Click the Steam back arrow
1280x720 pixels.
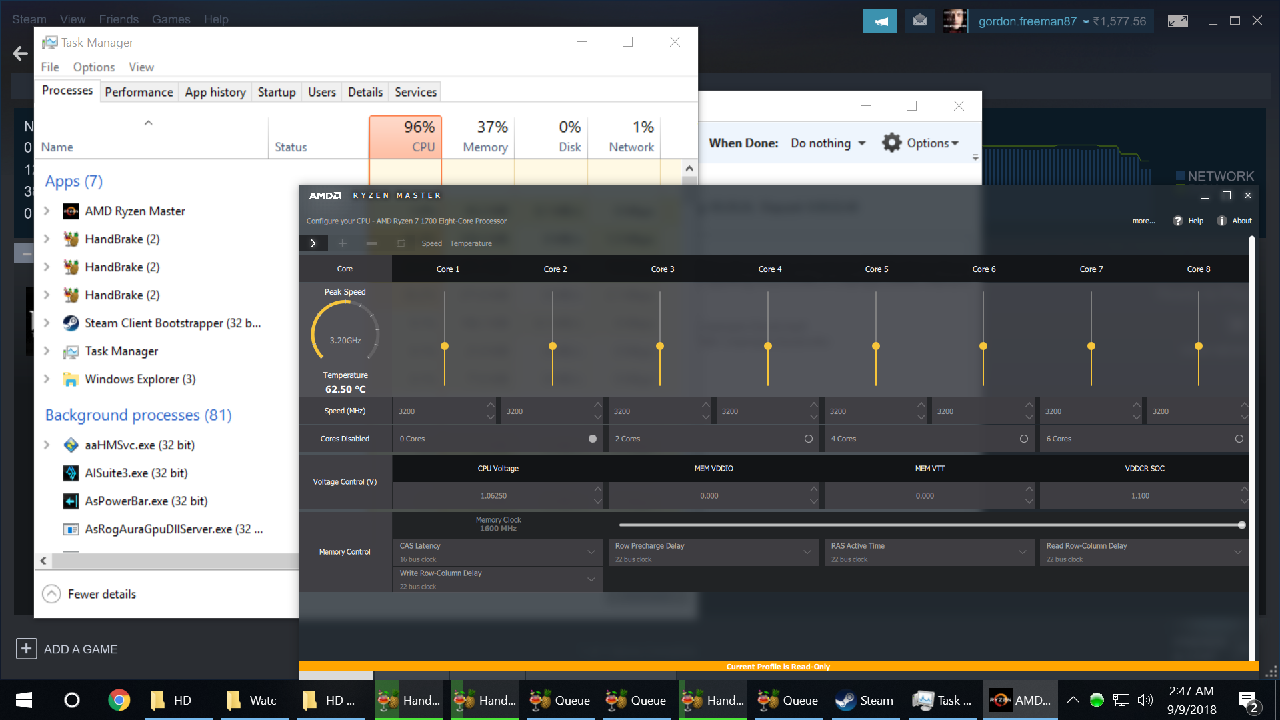pos(20,54)
